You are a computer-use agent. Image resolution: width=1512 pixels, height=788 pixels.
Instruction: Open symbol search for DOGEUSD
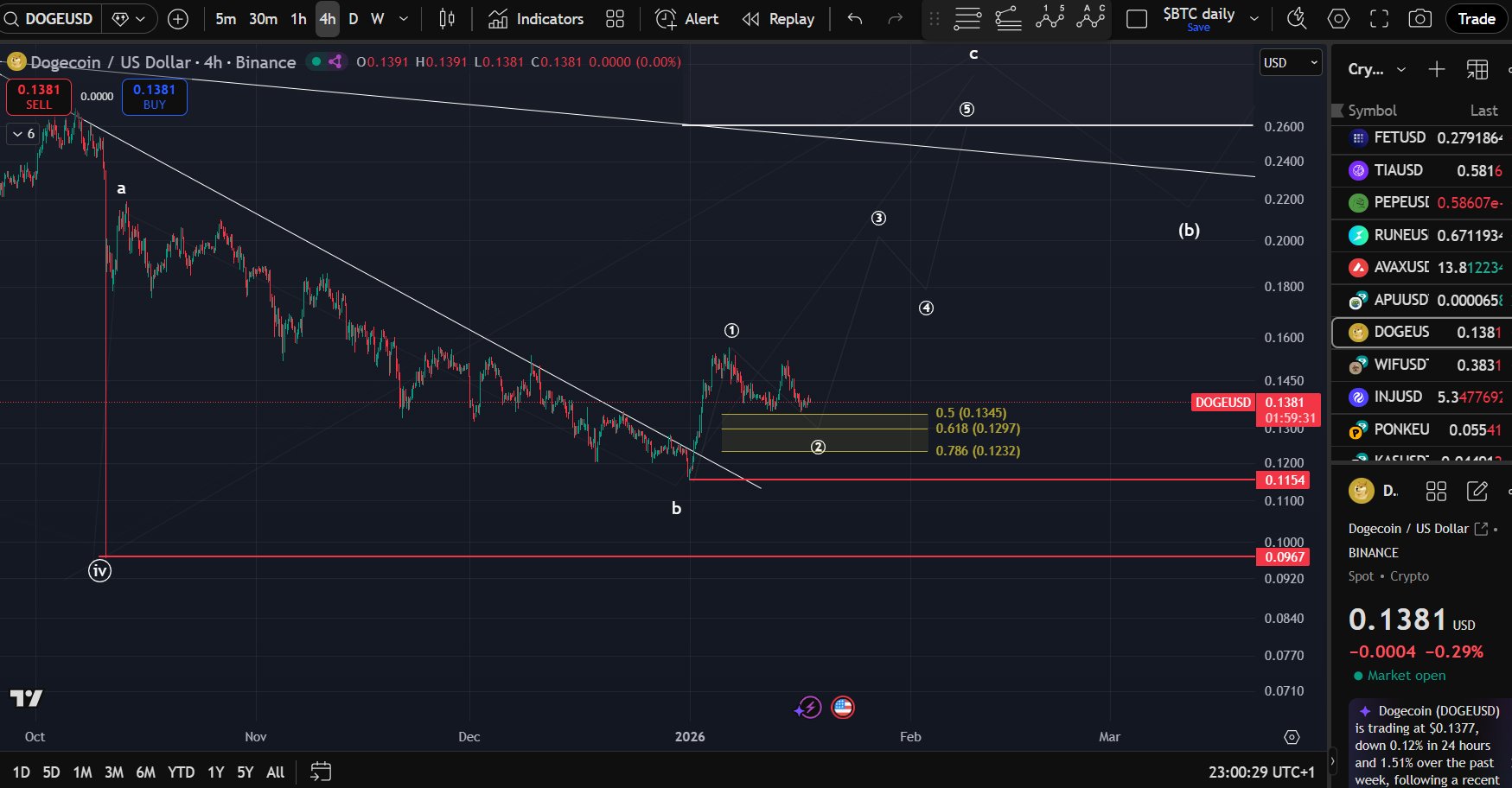point(50,19)
